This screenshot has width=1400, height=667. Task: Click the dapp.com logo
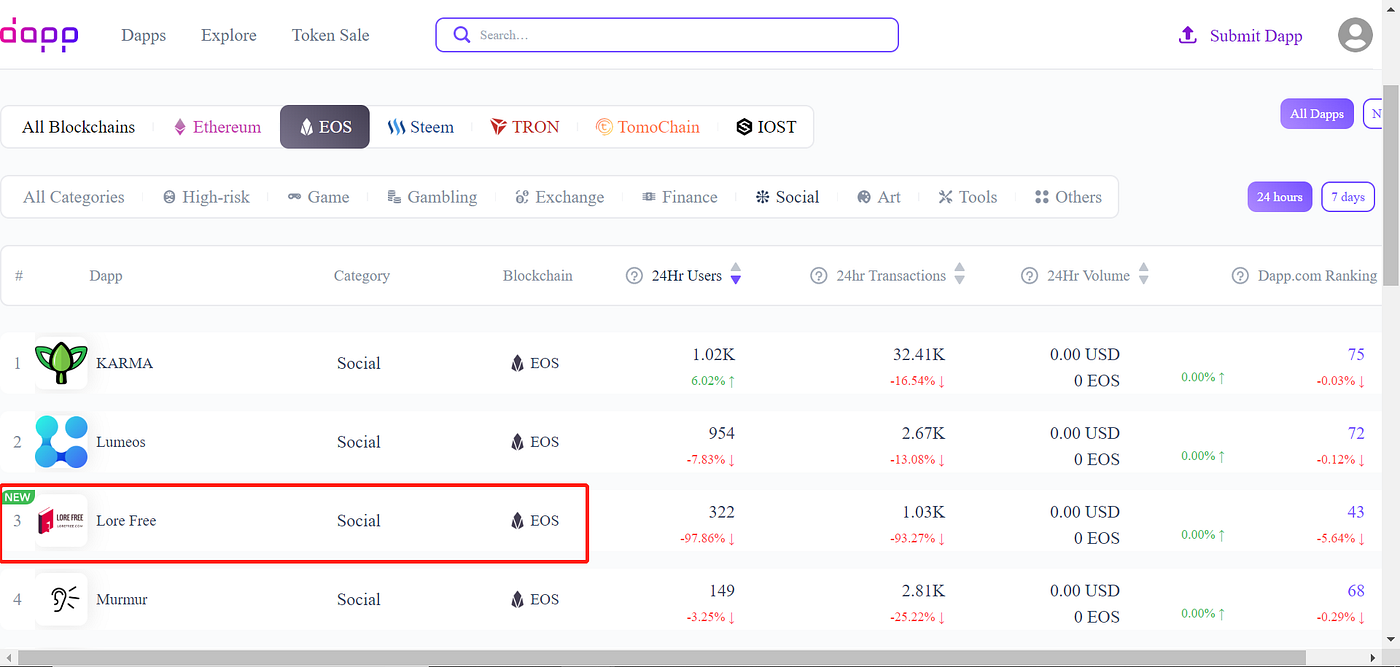pos(40,34)
